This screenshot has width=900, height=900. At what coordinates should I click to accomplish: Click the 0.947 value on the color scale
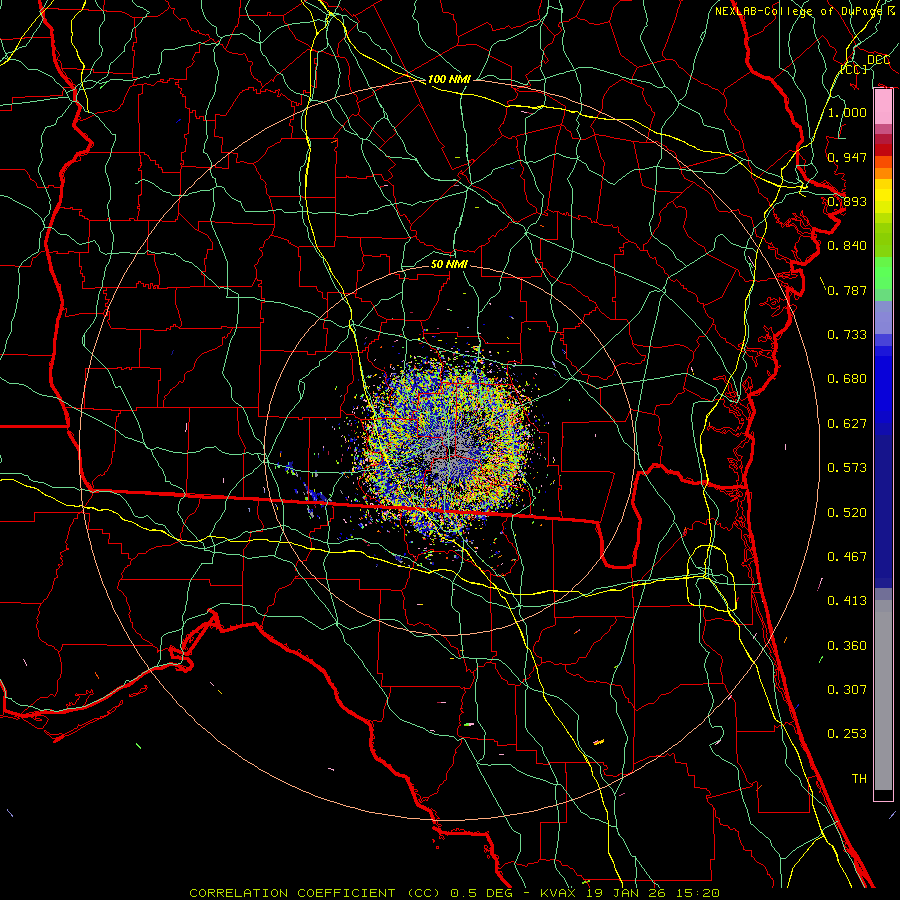847,157
